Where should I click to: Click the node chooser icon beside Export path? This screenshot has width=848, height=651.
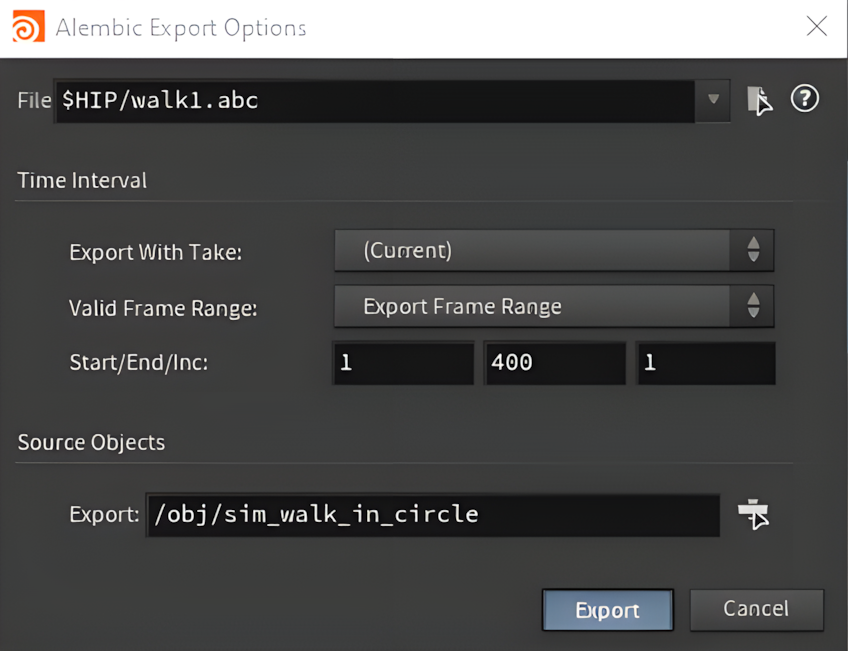coord(753,515)
